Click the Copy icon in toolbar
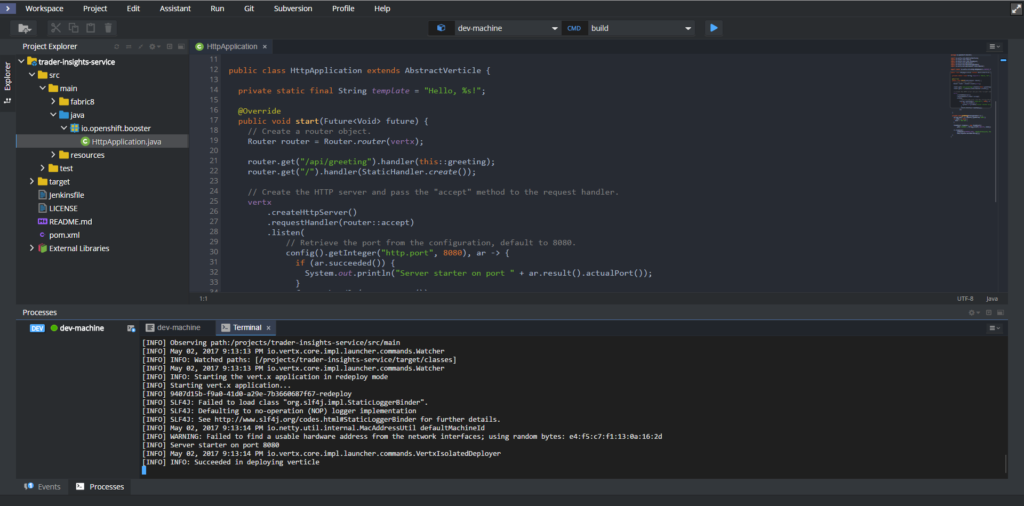 (x=74, y=28)
